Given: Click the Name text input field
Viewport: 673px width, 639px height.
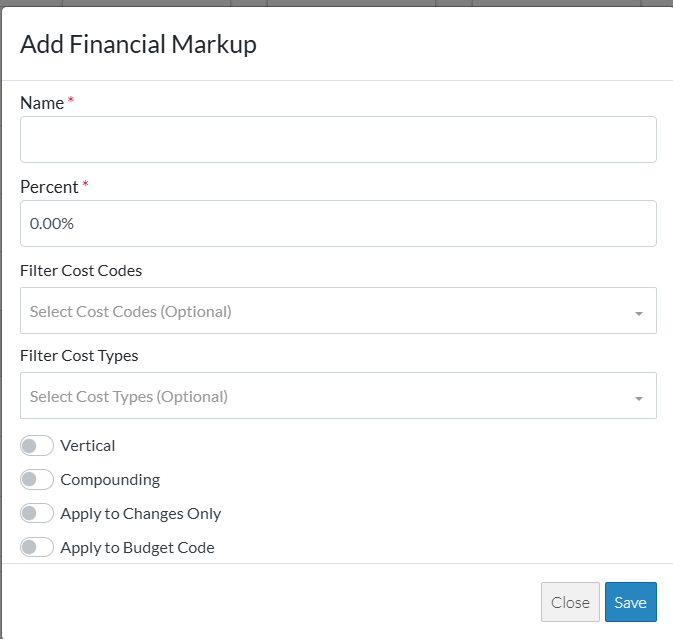Looking at the screenshot, I should pos(338,139).
